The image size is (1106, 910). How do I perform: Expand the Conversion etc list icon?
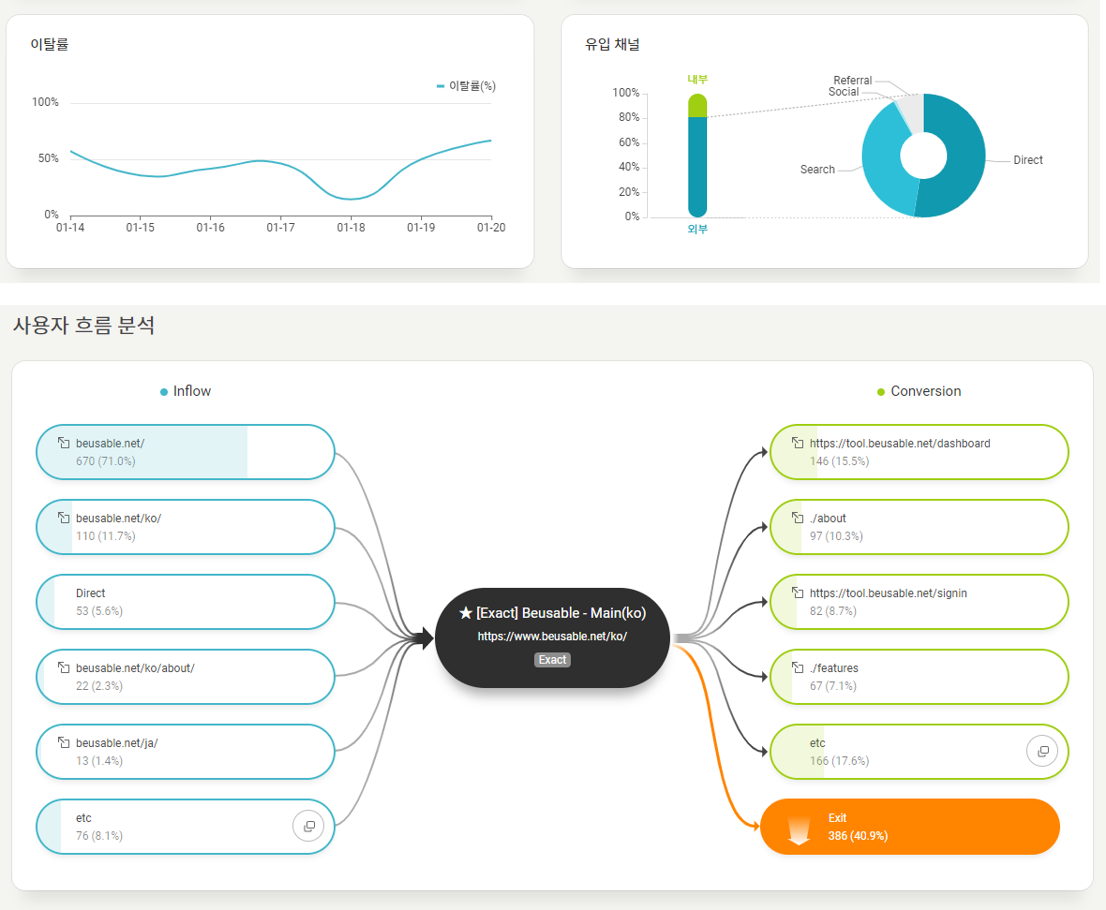click(x=1042, y=751)
